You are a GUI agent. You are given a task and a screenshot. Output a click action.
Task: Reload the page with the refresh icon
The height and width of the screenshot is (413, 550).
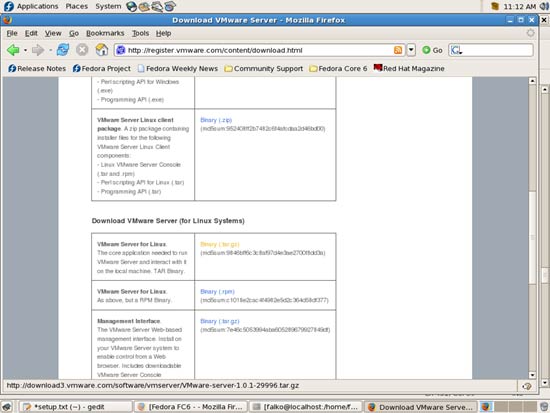(x=63, y=50)
